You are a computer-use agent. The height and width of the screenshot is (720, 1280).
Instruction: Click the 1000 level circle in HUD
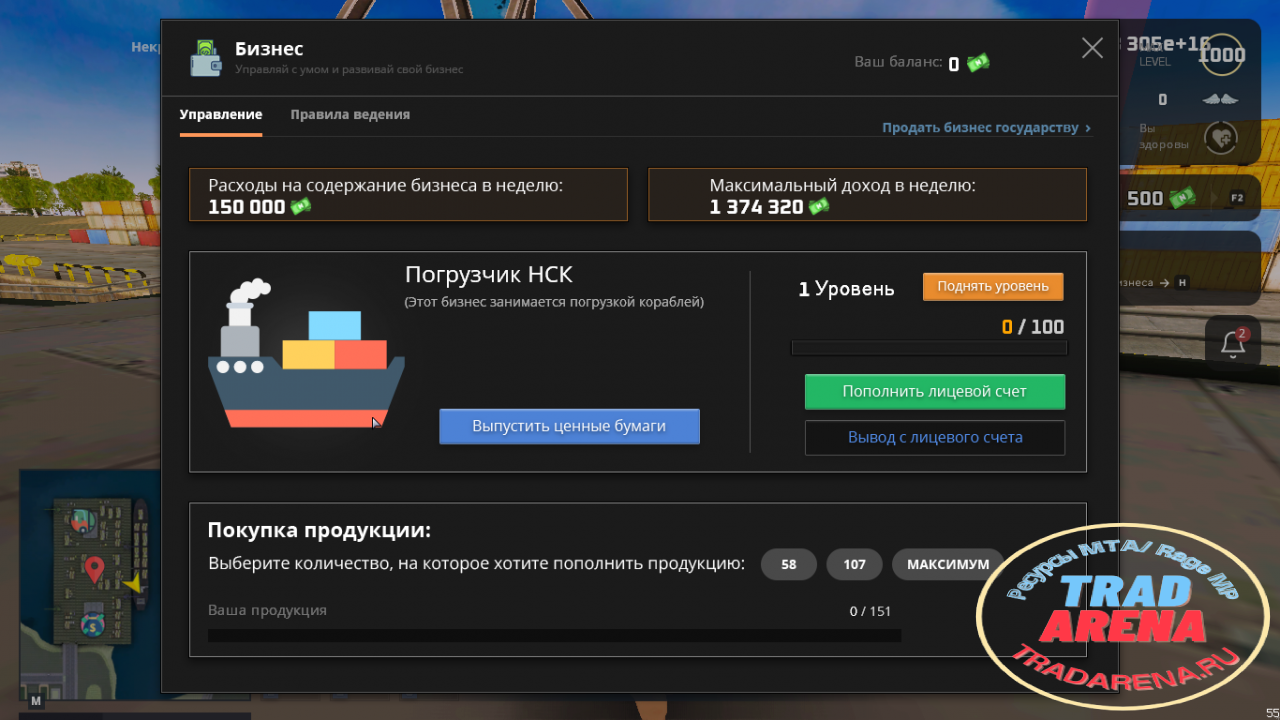1221,55
